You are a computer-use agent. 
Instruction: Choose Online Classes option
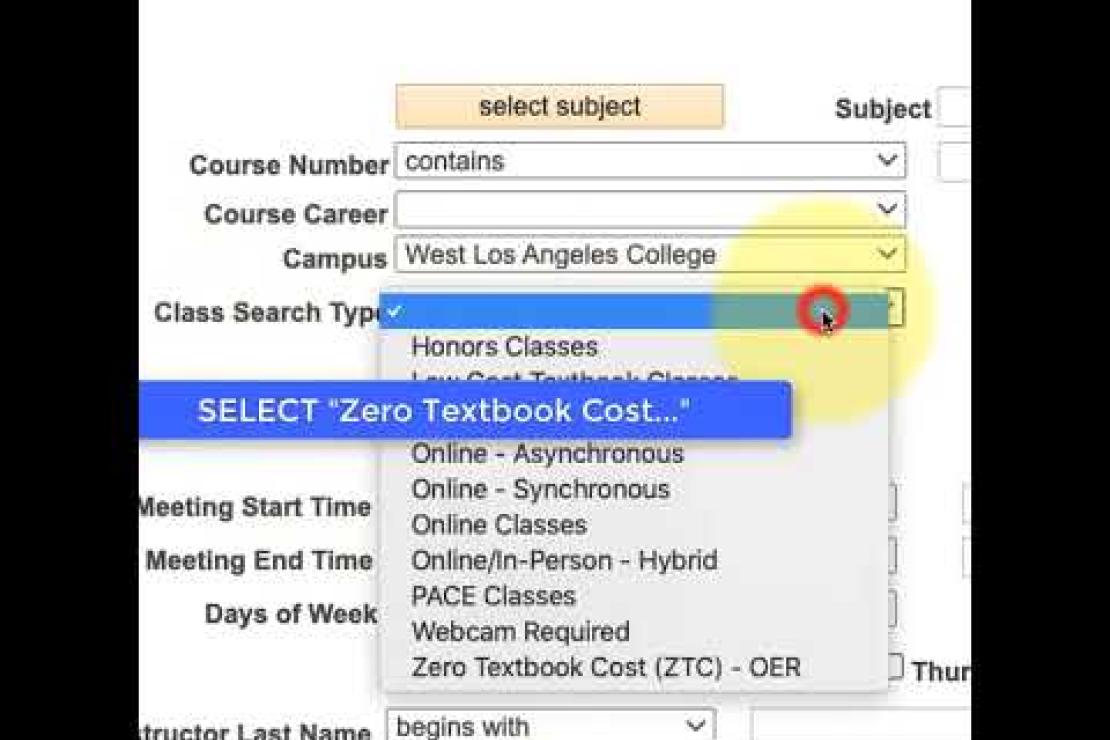[499, 525]
